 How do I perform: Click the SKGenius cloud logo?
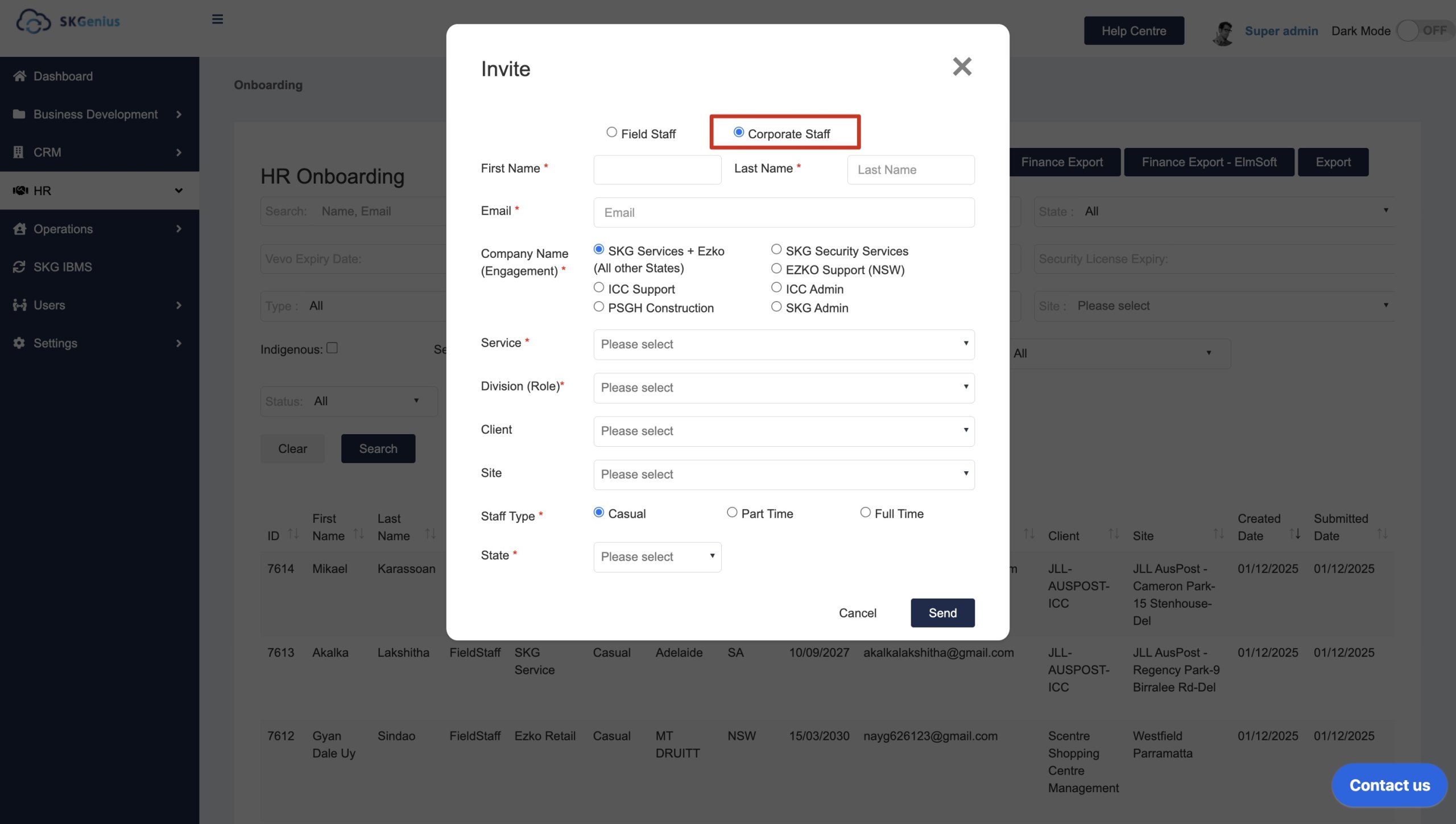(x=33, y=22)
